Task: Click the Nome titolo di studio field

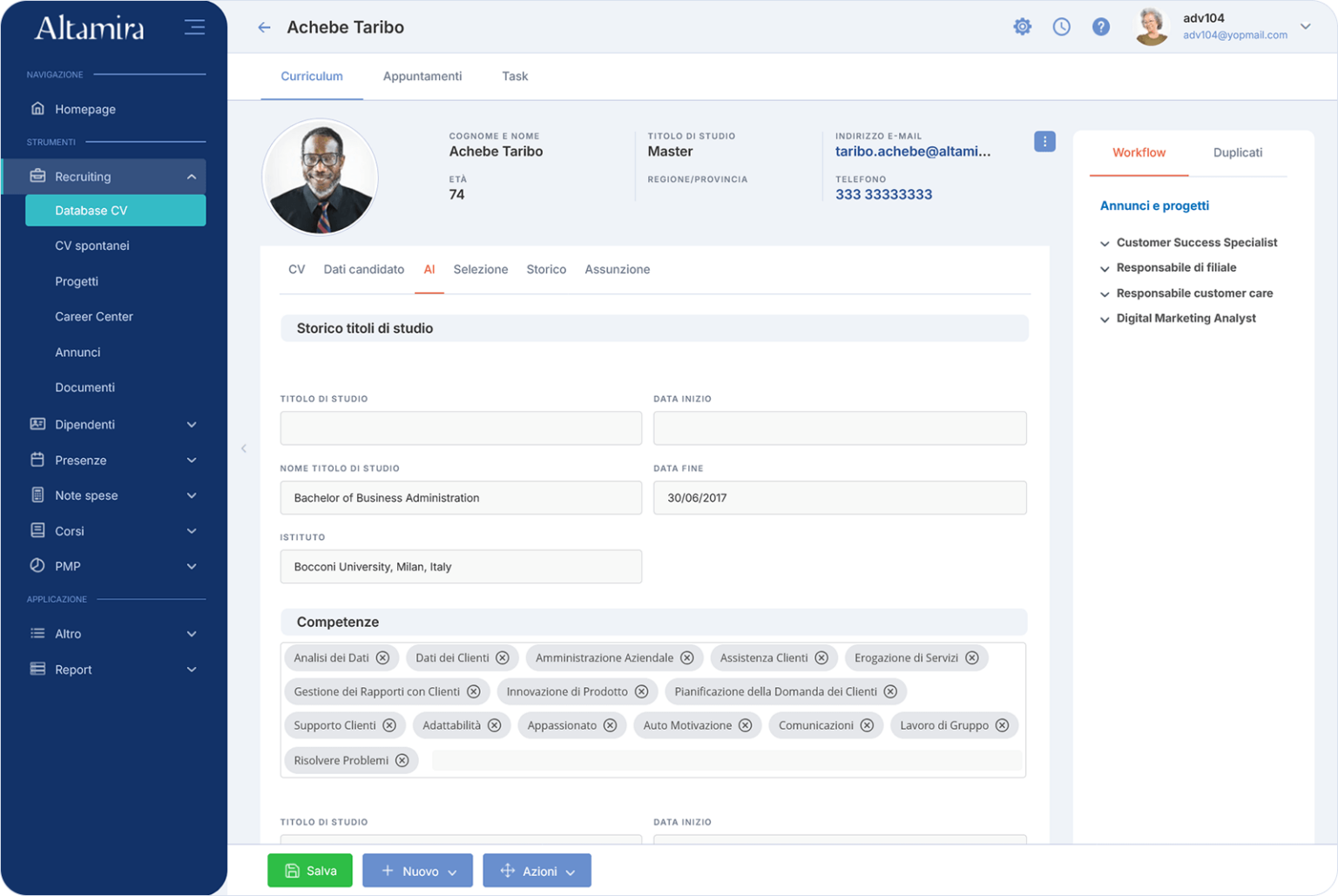Action: tap(461, 497)
